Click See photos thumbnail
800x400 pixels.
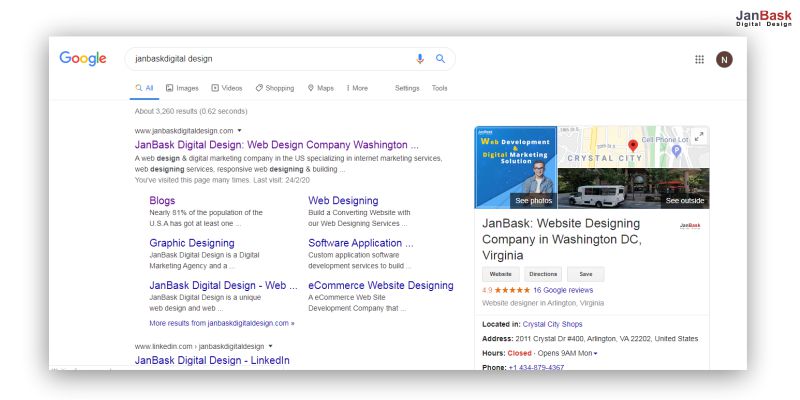tap(516, 167)
